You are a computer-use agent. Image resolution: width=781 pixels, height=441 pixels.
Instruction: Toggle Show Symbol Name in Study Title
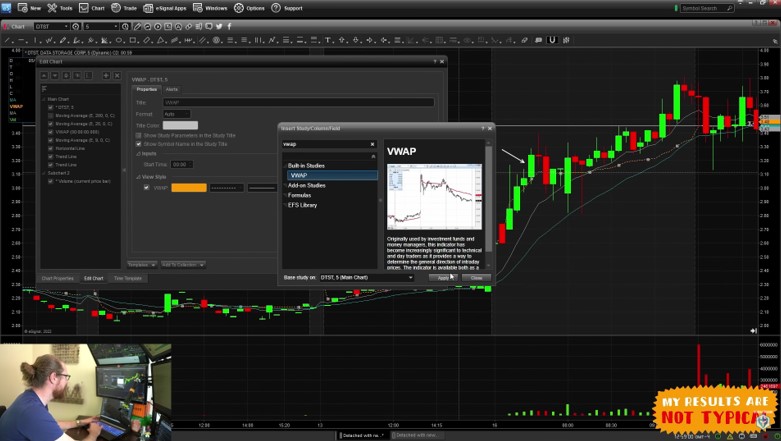(139, 144)
